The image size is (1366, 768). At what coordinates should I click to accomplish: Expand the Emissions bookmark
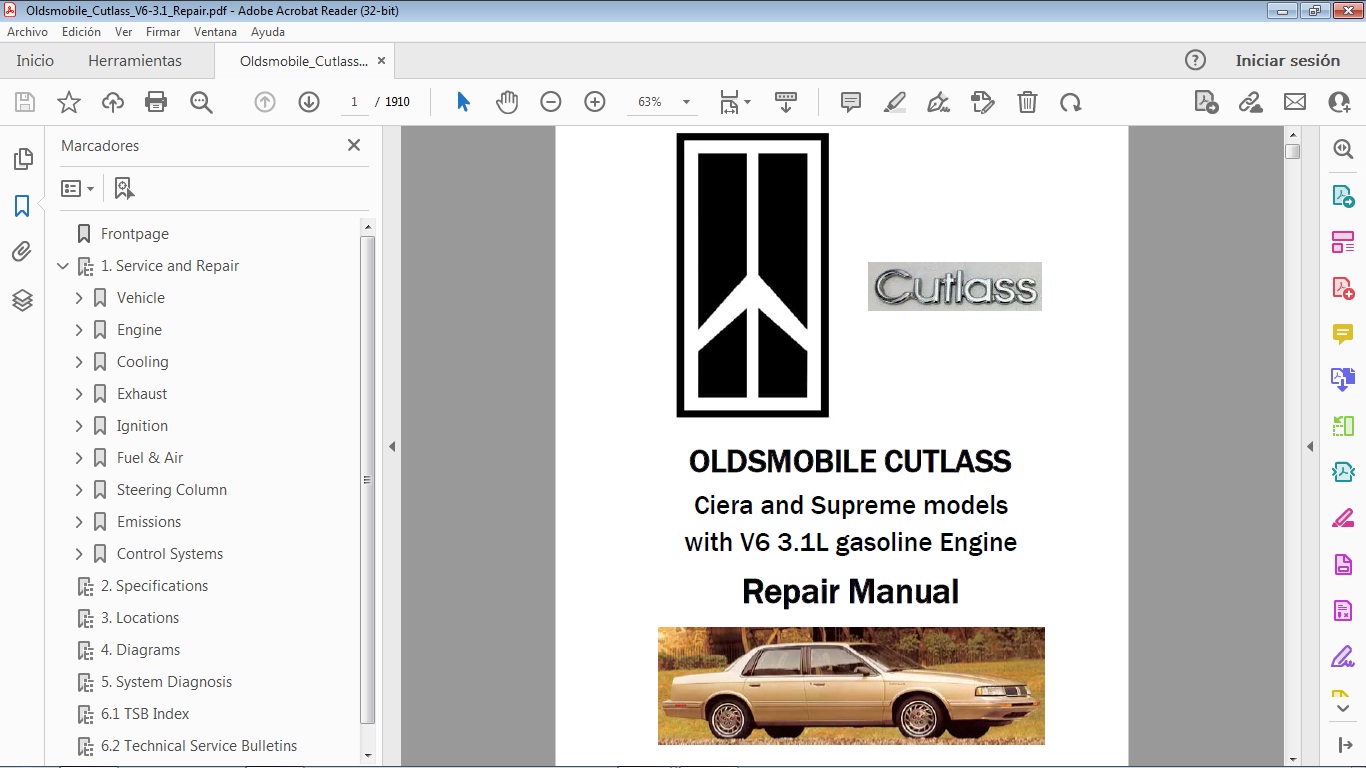79,522
